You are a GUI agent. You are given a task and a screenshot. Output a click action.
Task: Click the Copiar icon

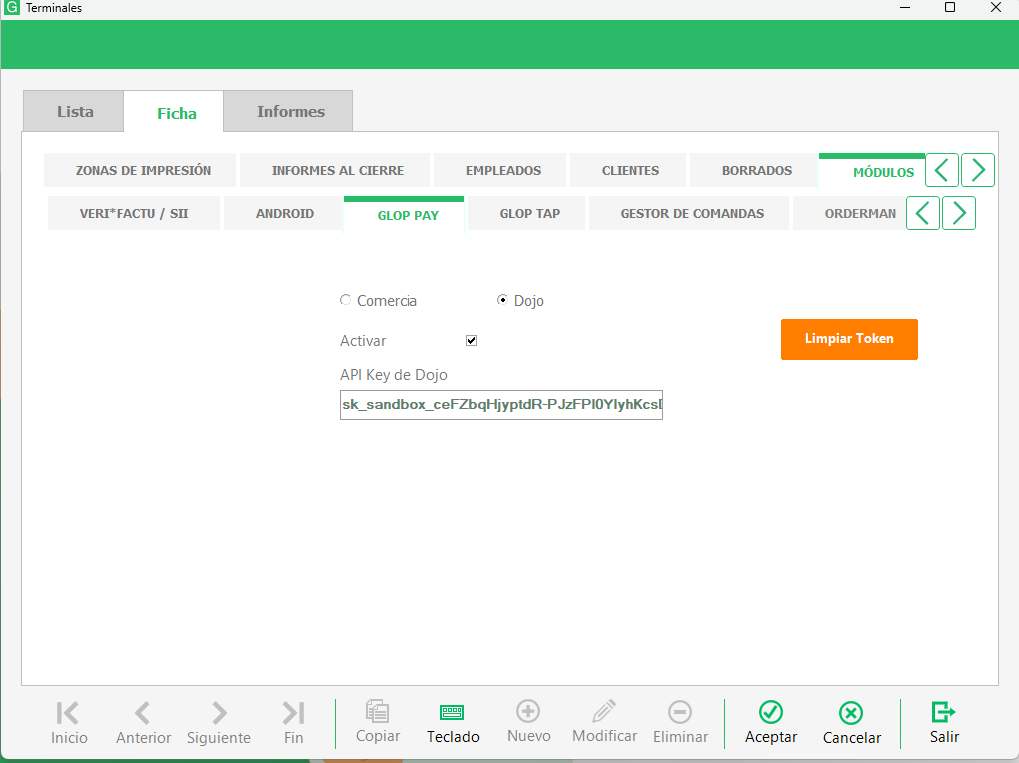(x=378, y=711)
